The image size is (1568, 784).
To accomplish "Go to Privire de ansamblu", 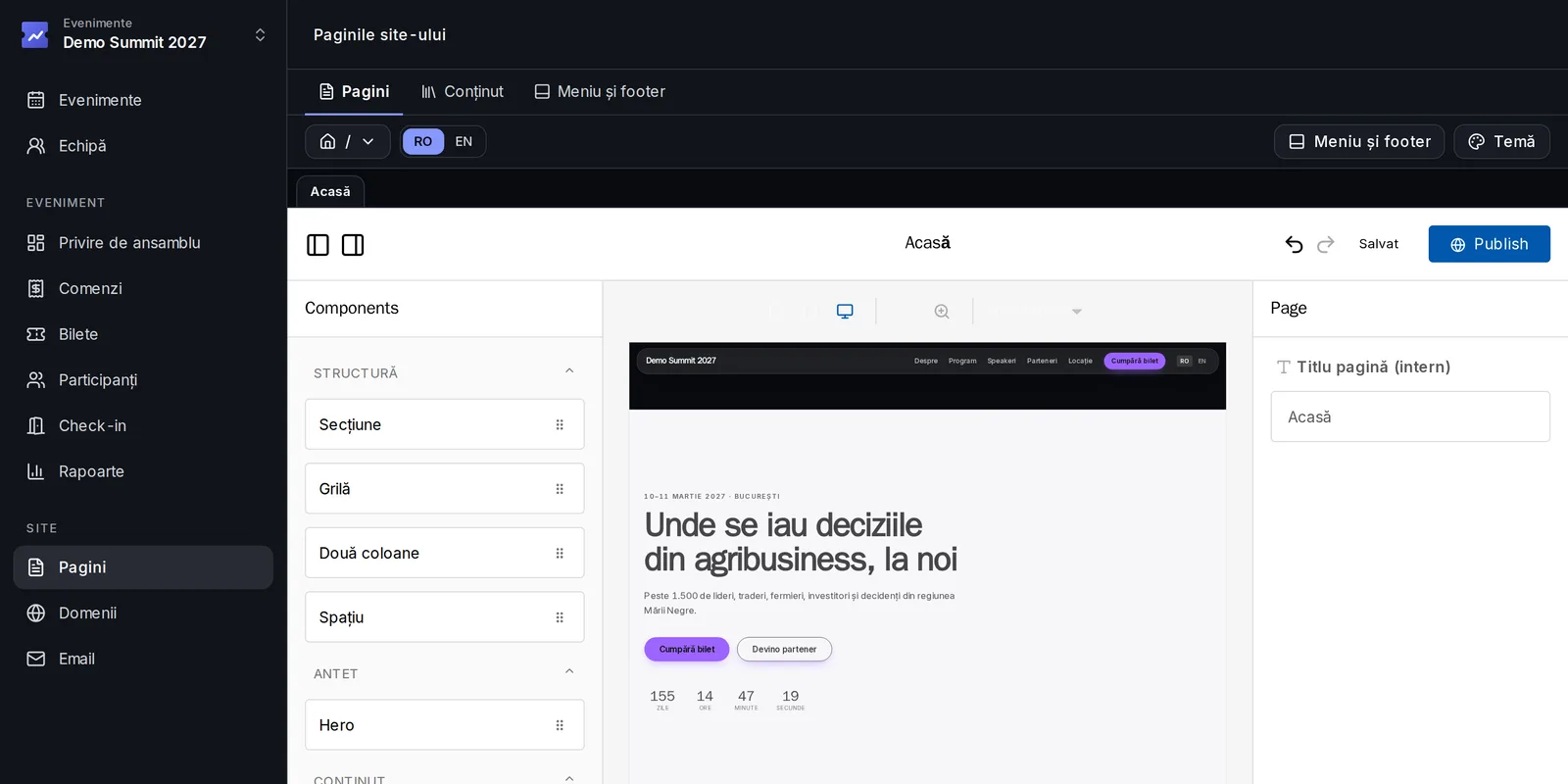I will click(x=143, y=243).
